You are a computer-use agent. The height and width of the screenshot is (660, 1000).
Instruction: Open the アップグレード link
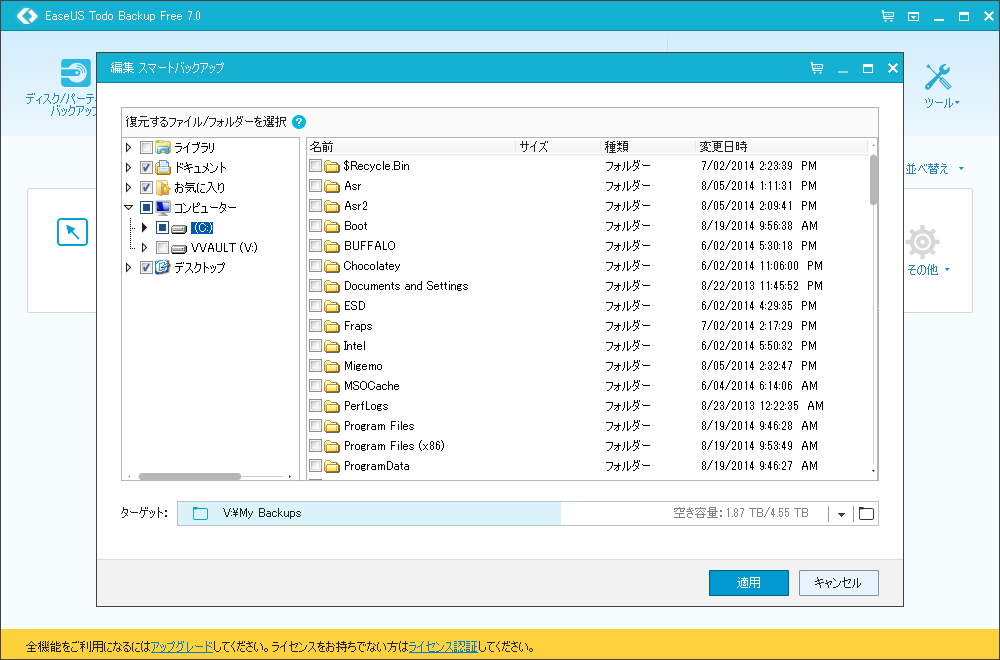tap(182, 647)
